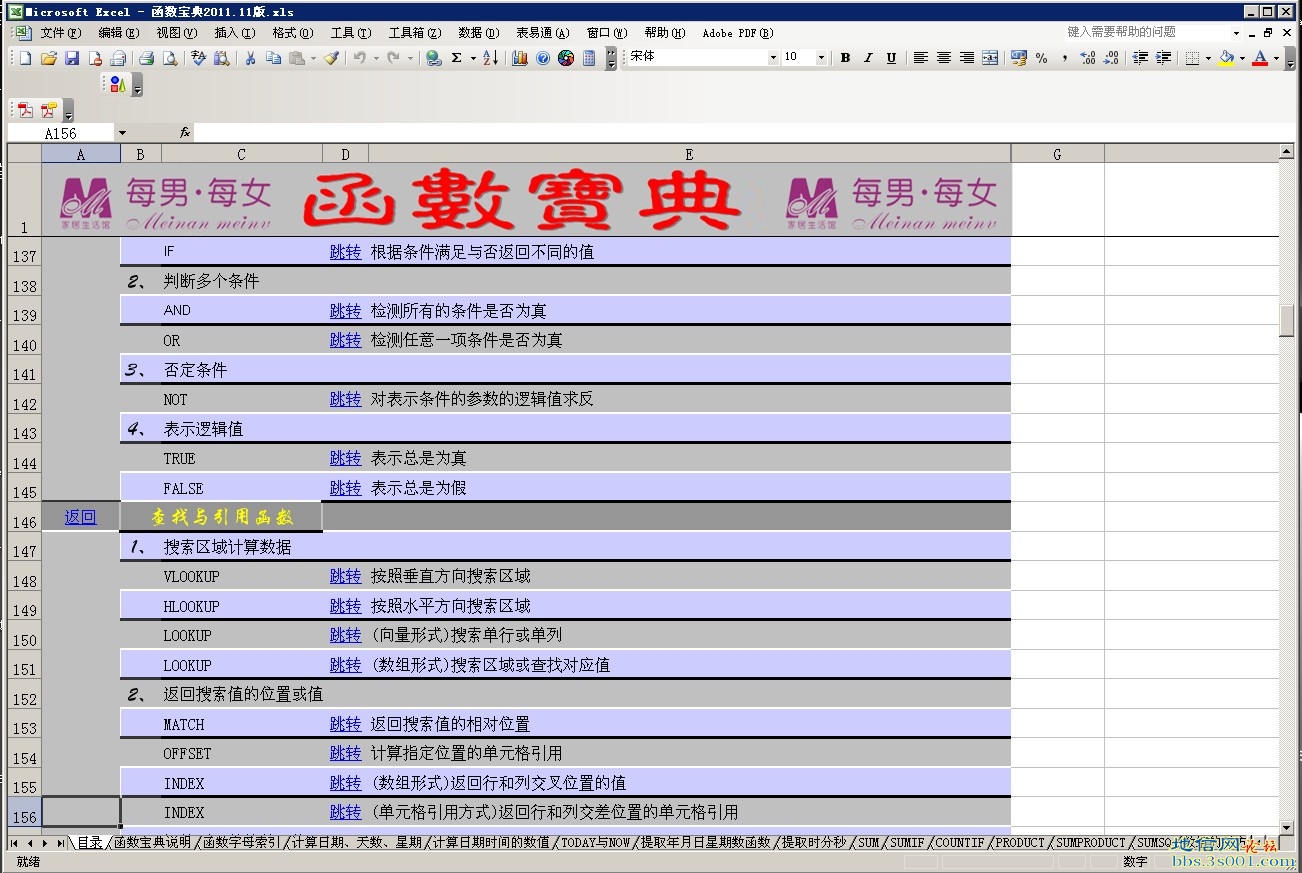Click the calculator icon in the toolbar
Screen dimensions: 1302x873
coord(589,58)
